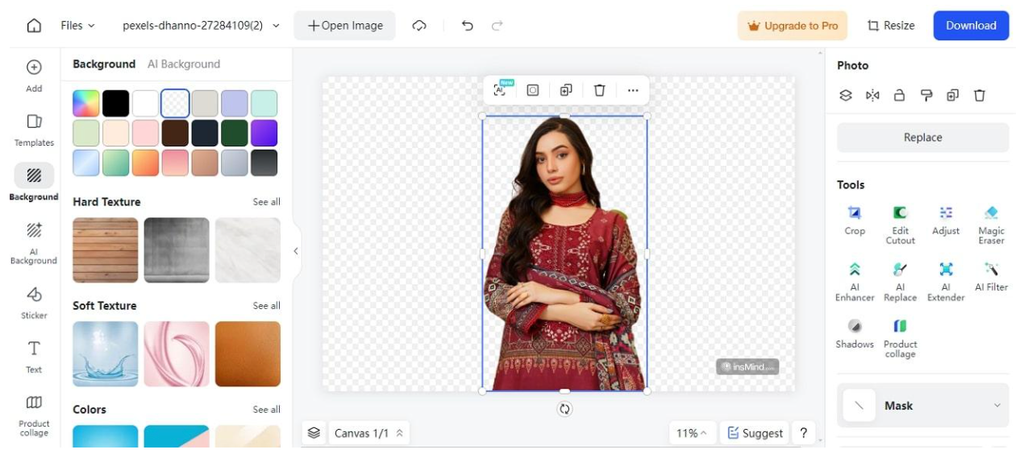Open the Adjust tool
Screen dimensions: 1024x462
coord(946,220)
